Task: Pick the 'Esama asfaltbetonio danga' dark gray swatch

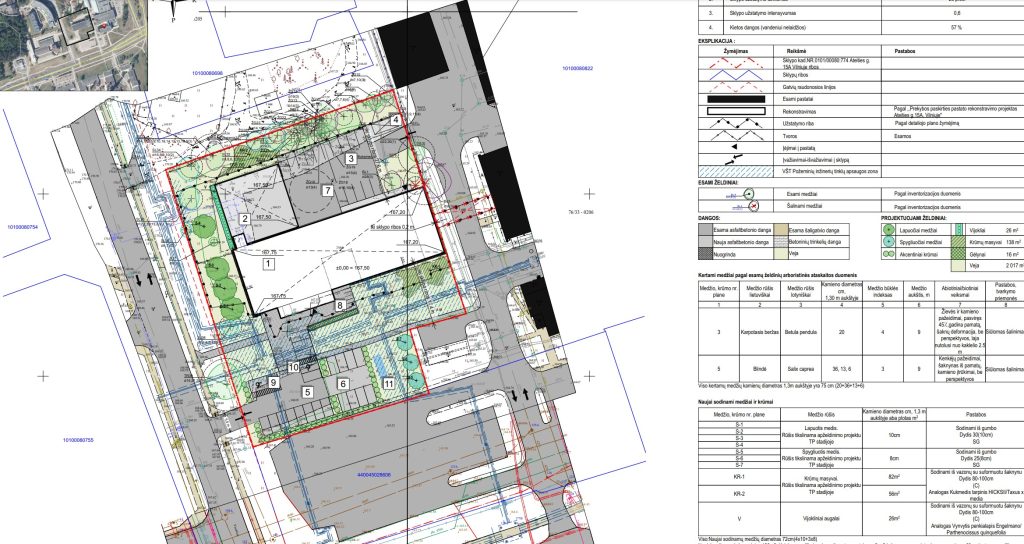Action: point(705,230)
